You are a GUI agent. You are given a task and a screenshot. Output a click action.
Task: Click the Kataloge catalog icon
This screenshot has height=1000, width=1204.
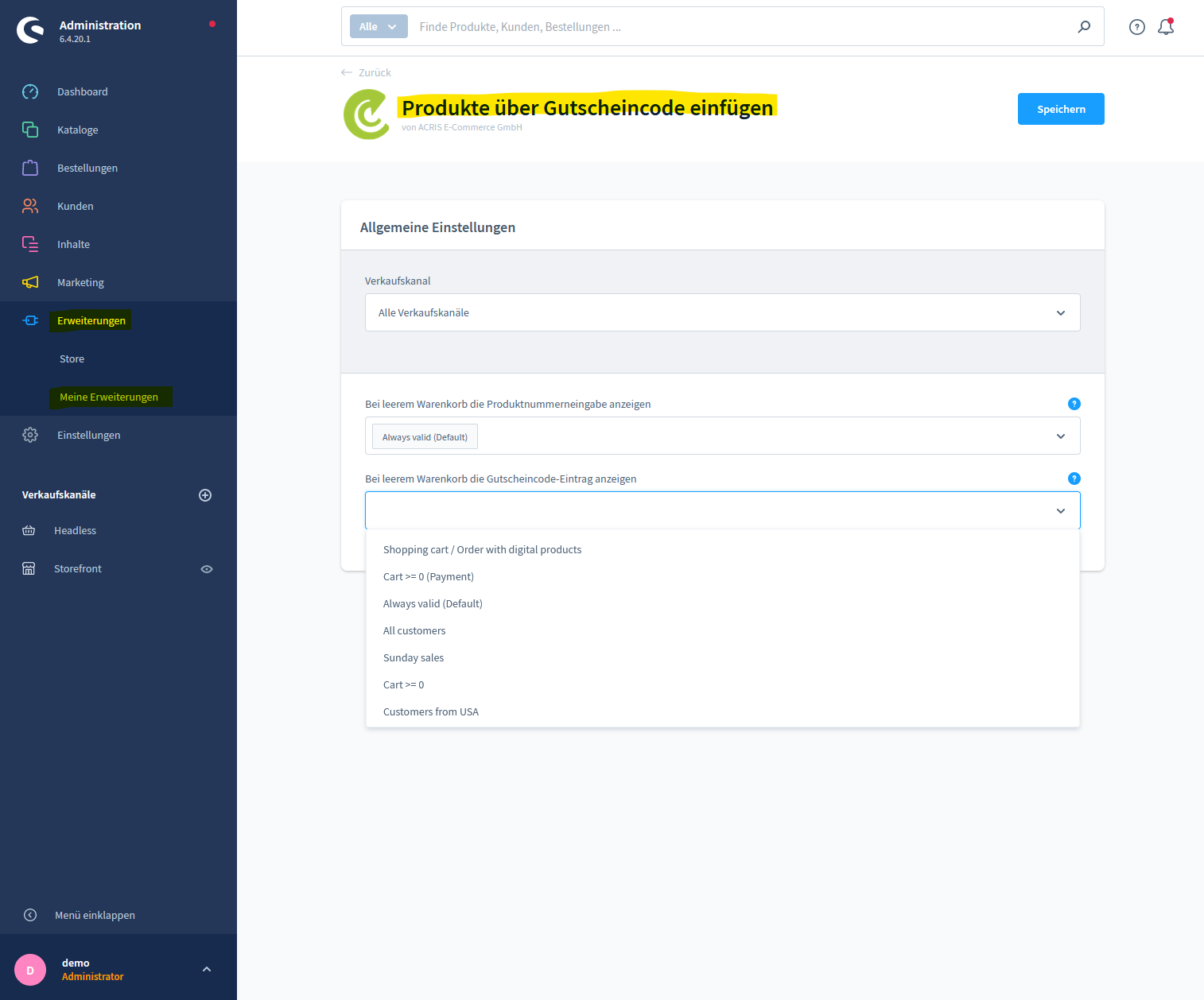click(x=30, y=130)
